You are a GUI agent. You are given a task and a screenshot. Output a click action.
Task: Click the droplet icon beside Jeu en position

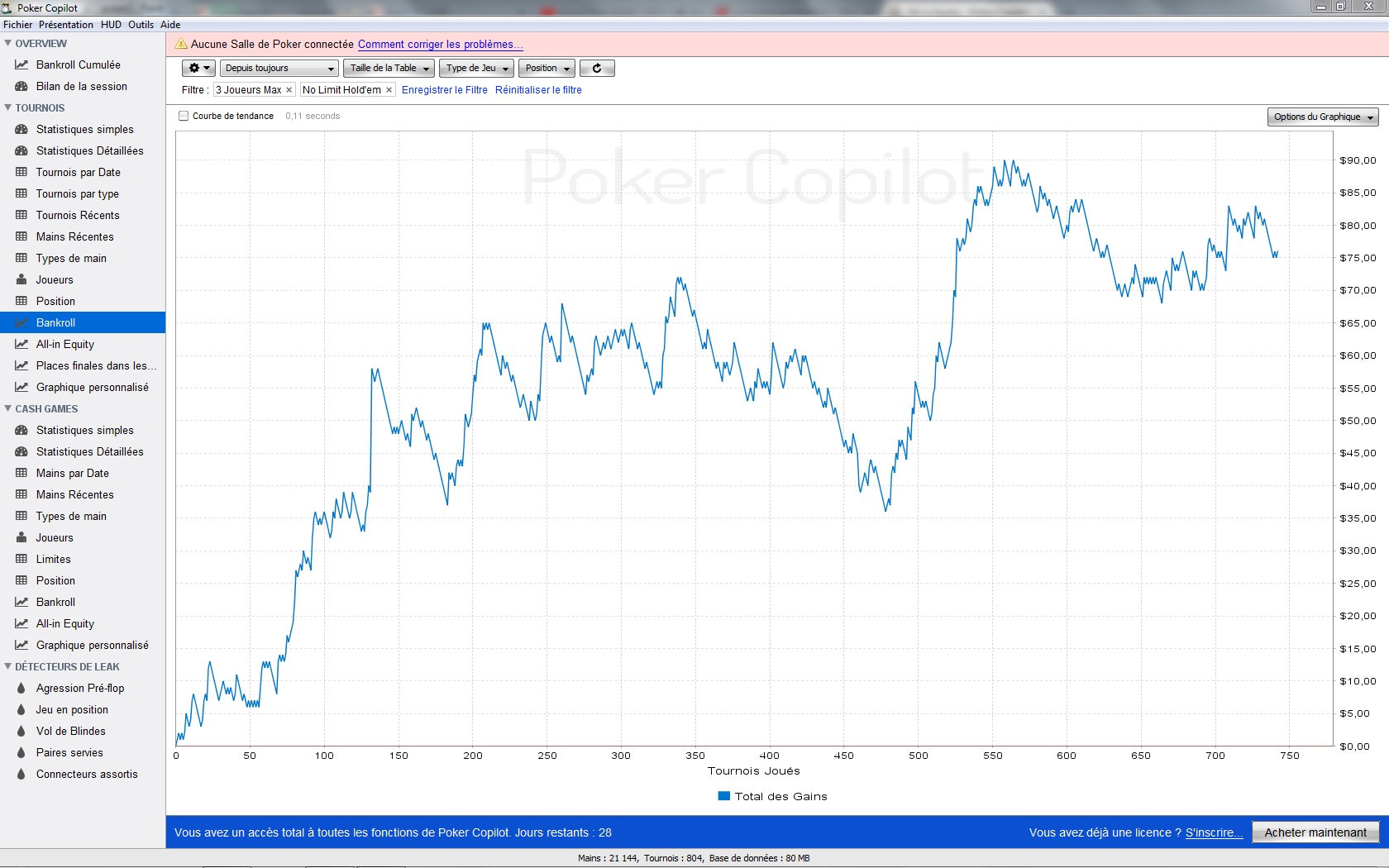[21, 709]
